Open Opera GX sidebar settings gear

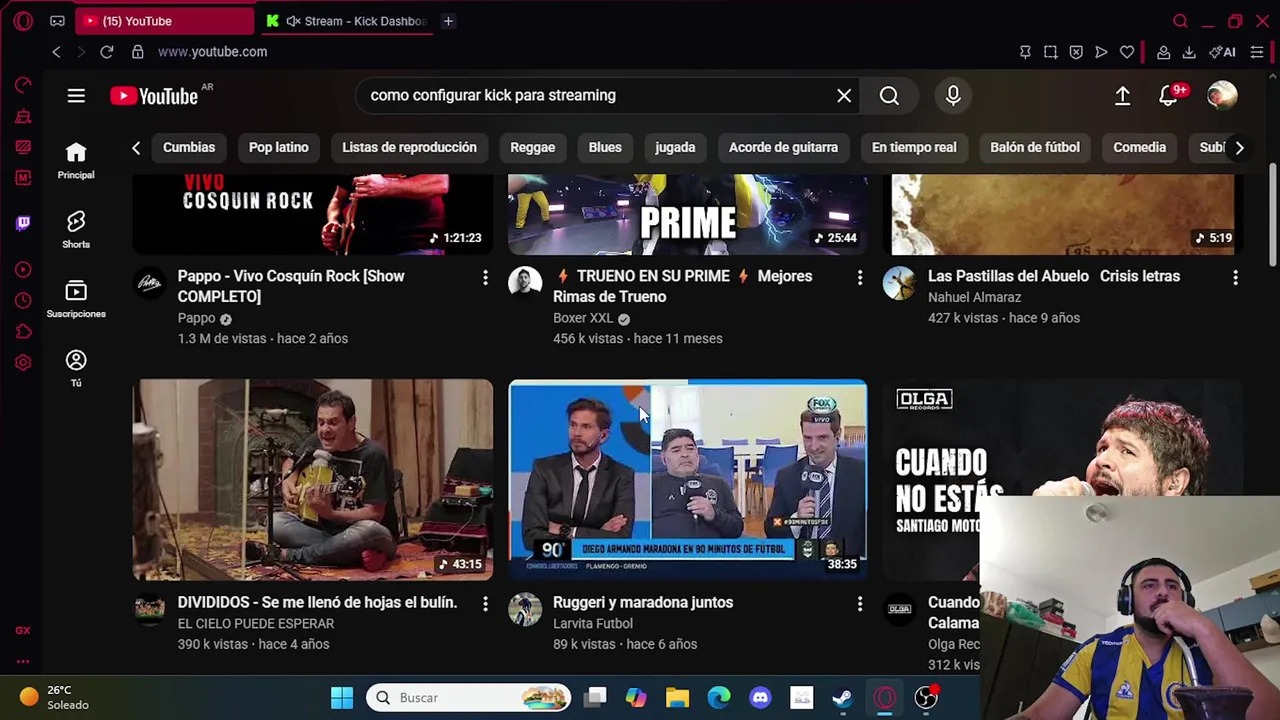click(x=23, y=362)
